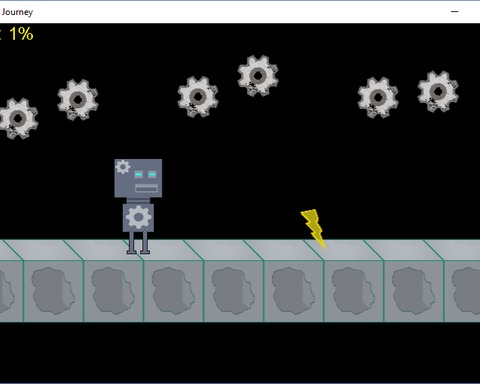This screenshot has width=480, height=384.
Task: Click the large gear on robot's chest
Action: [138, 217]
